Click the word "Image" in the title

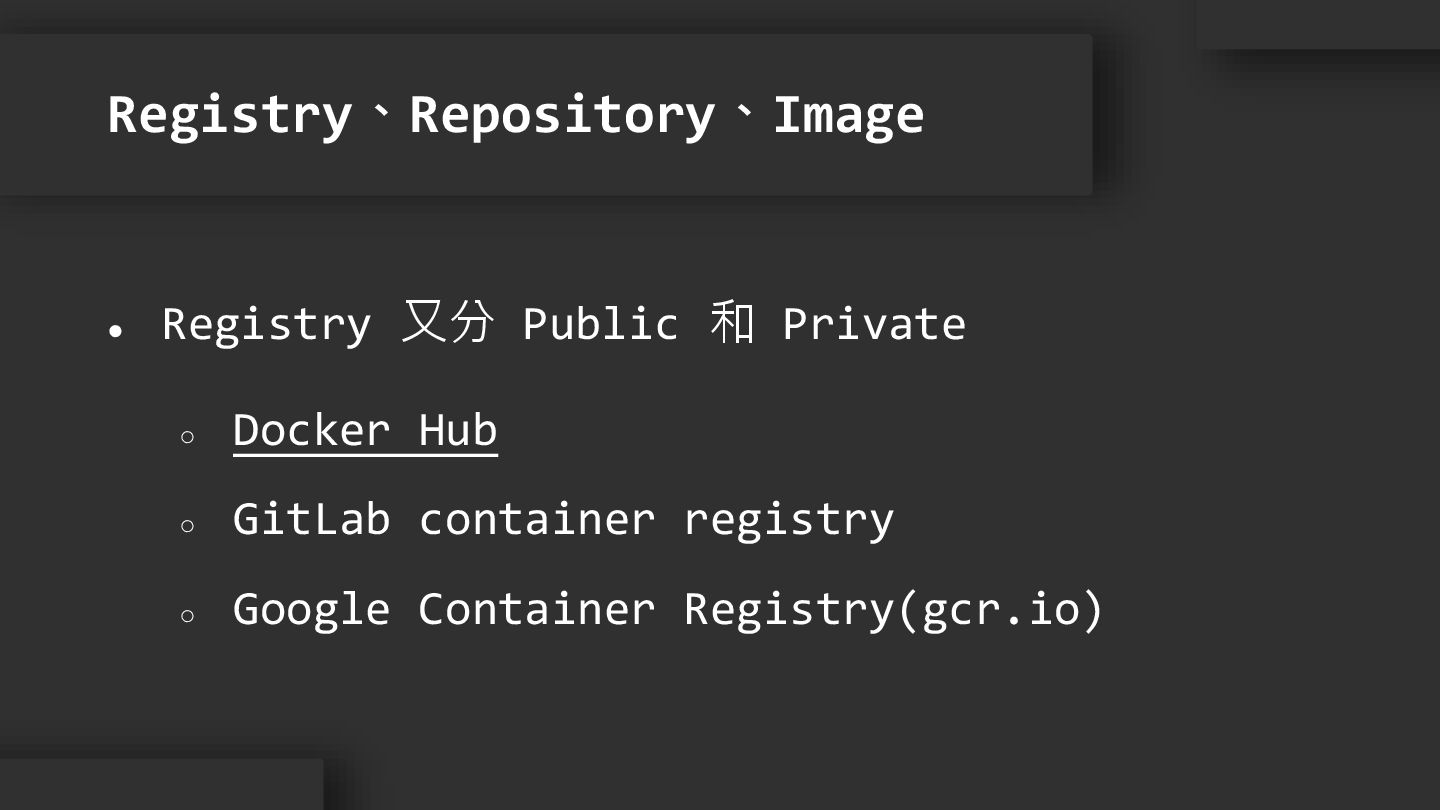848,115
